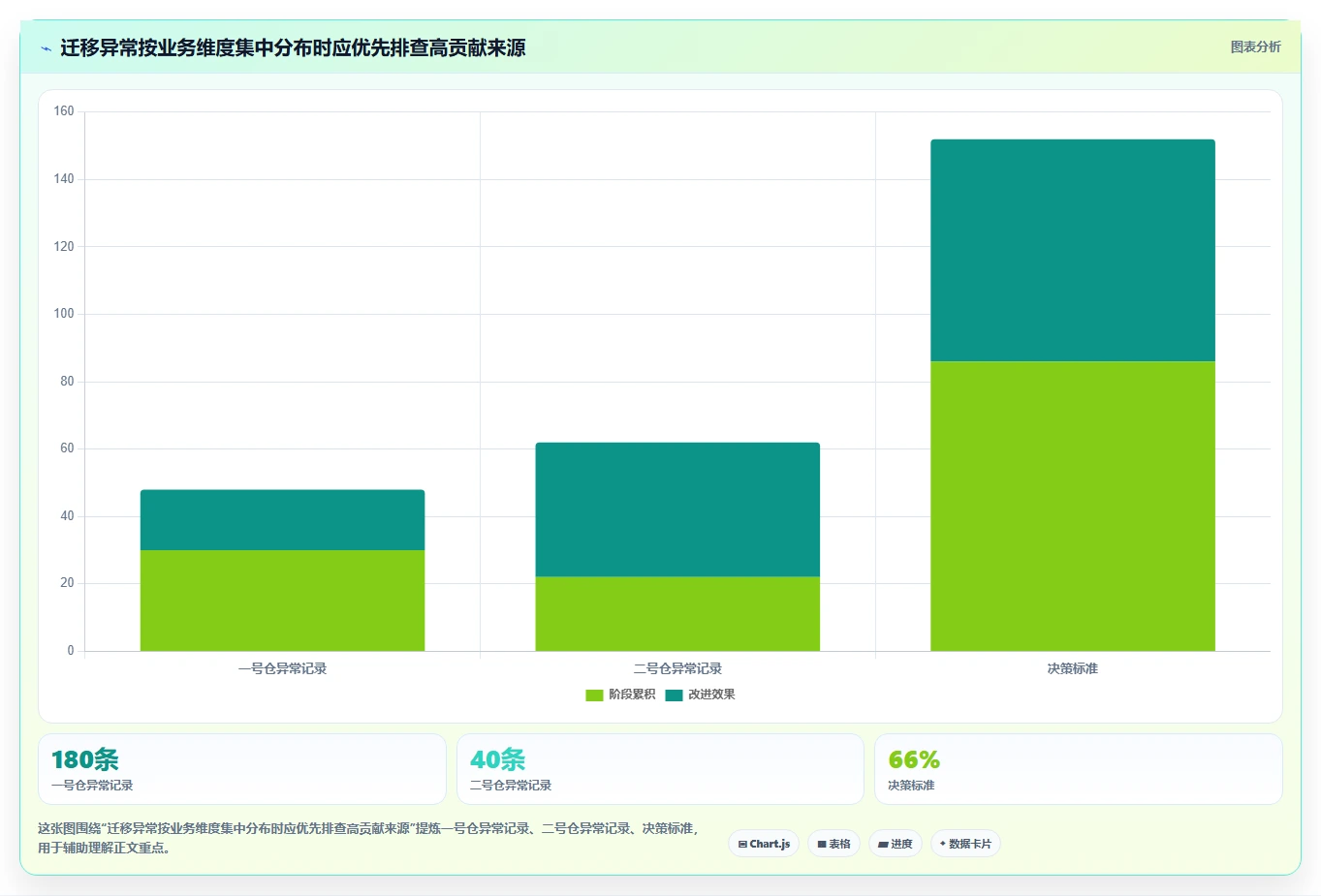Image resolution: width=1321 pixels, height=896 pixels.
Task: Select green 阶段累积 bar for 决策标准
Action: (x=1073, y=506)
